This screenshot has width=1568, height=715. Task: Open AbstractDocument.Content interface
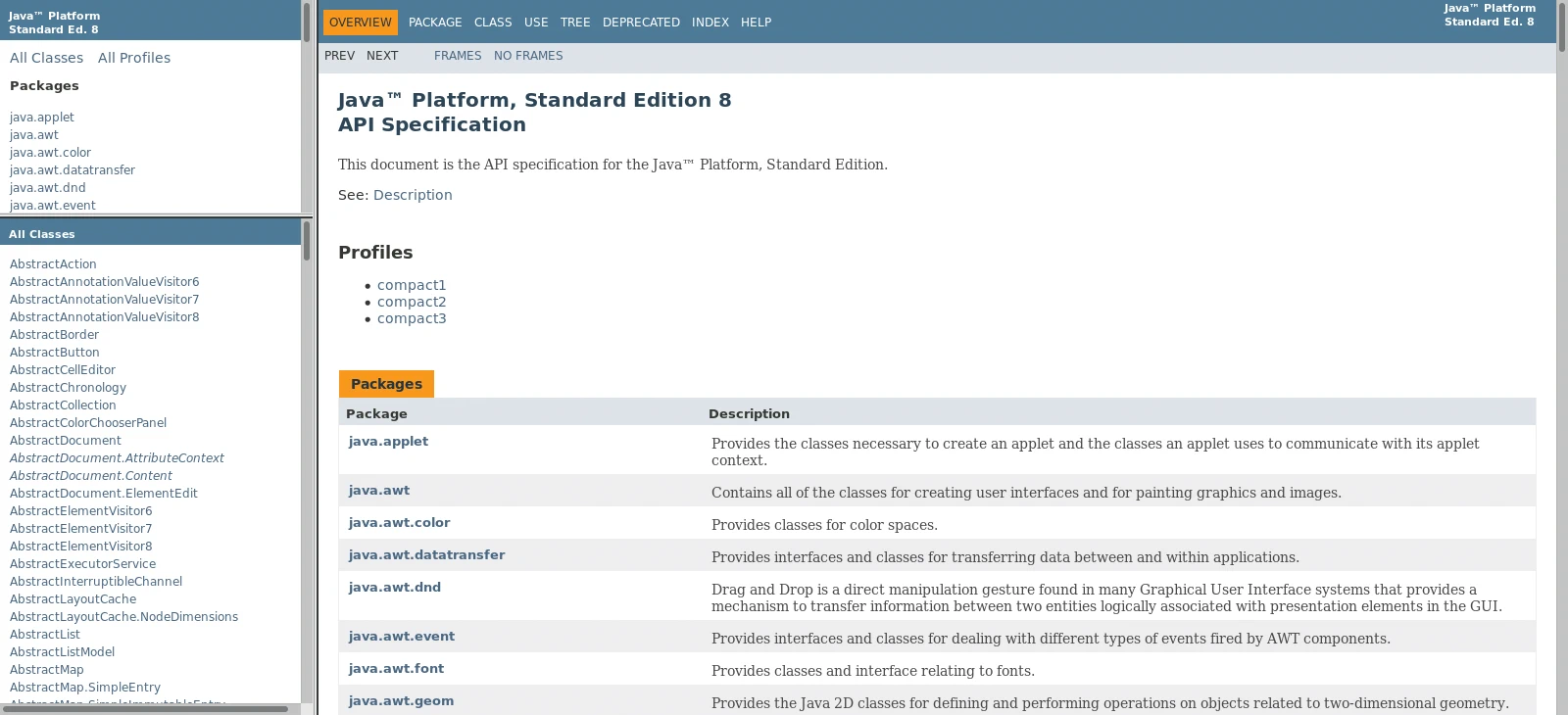pyautogui.click(x=91, y=476)
